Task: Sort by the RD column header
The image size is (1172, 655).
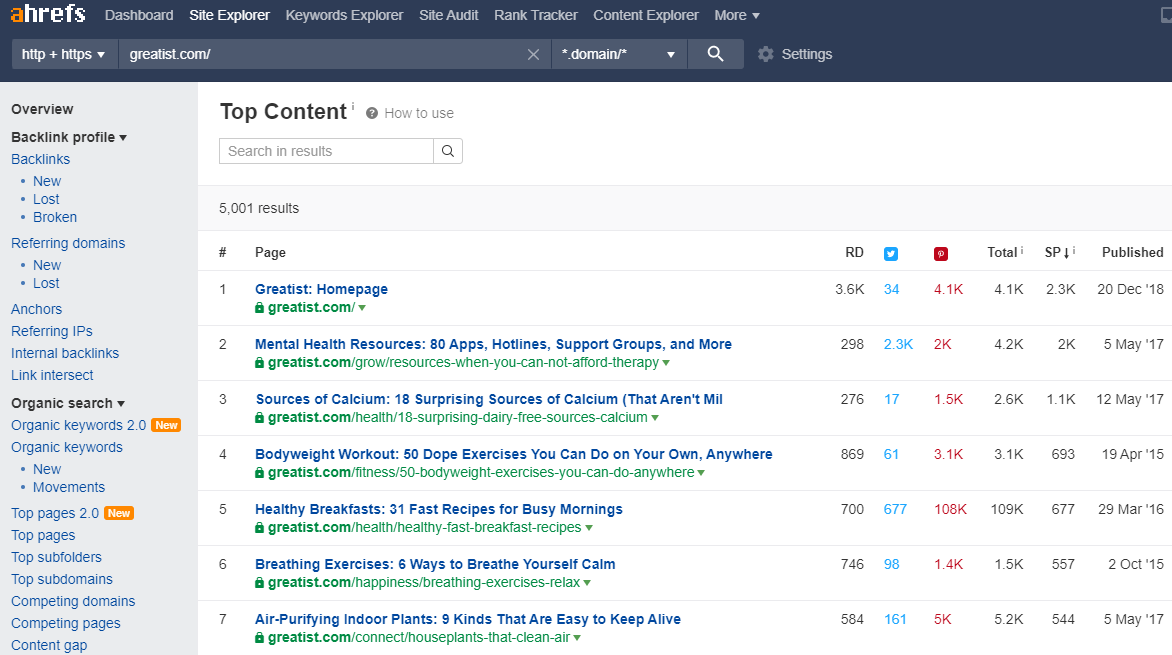Action: click(854, 253)
